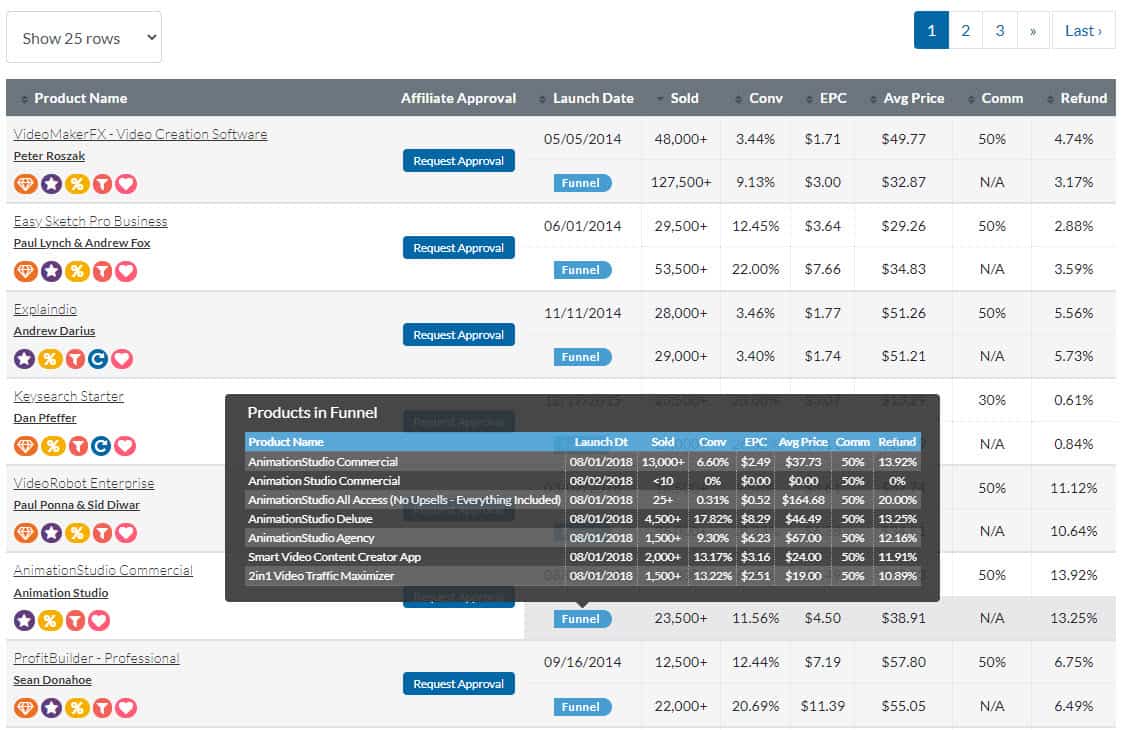This screenshot has width=1124, height=730.
Task: Click the blue C badge under Andrew Darius
Action: pos(98,359)
